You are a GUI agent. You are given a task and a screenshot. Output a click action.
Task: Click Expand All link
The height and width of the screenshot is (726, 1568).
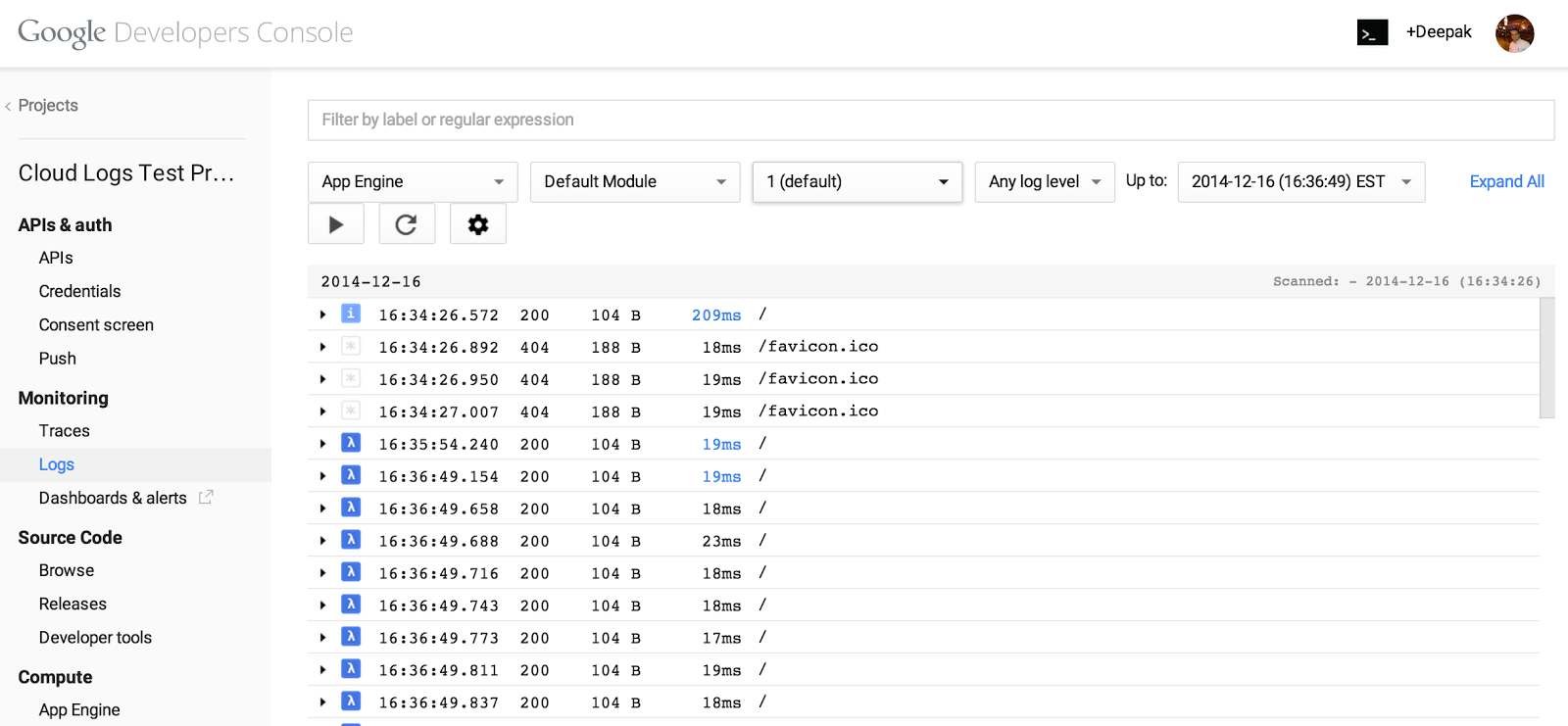pyautogui.click(x=1506, y=181)
